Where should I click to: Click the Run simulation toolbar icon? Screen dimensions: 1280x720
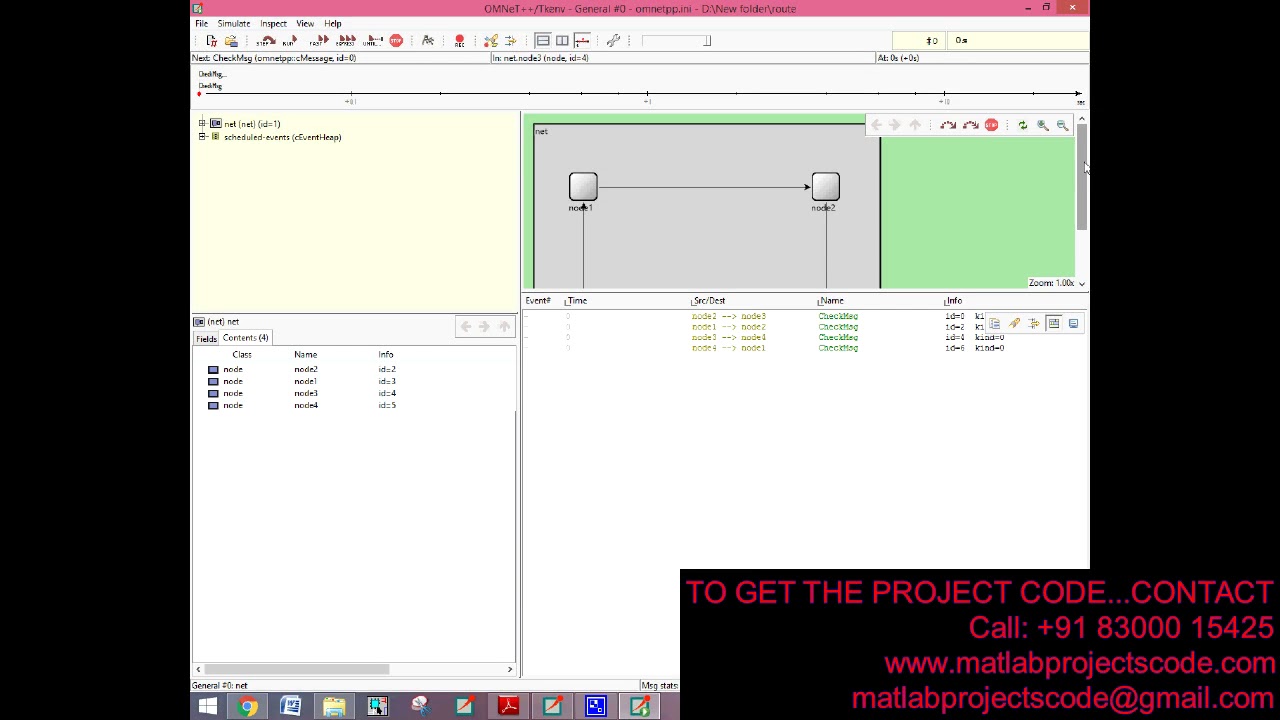click(x=290, y=41)
